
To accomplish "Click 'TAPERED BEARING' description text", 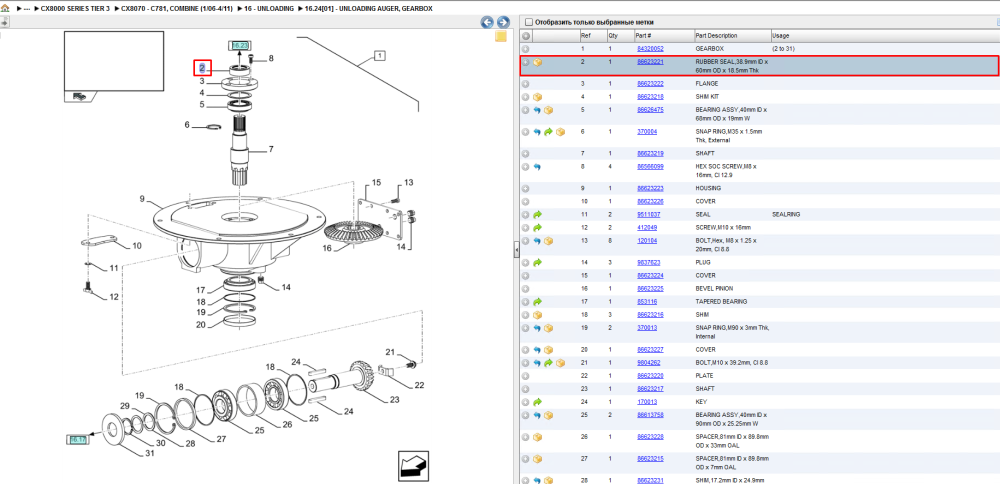I will tap(721, 302).
